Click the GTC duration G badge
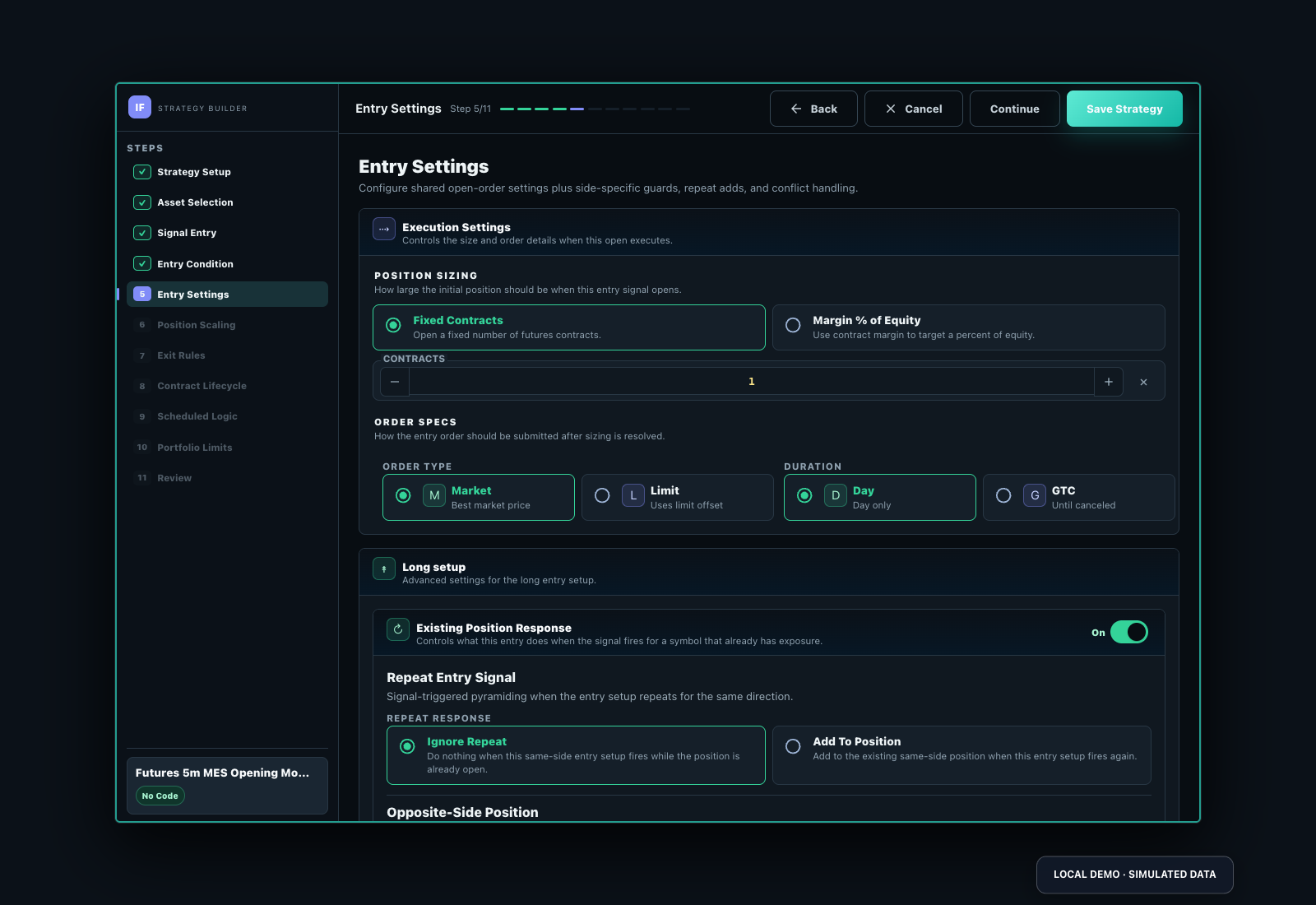 click(x=1035, y=495)
